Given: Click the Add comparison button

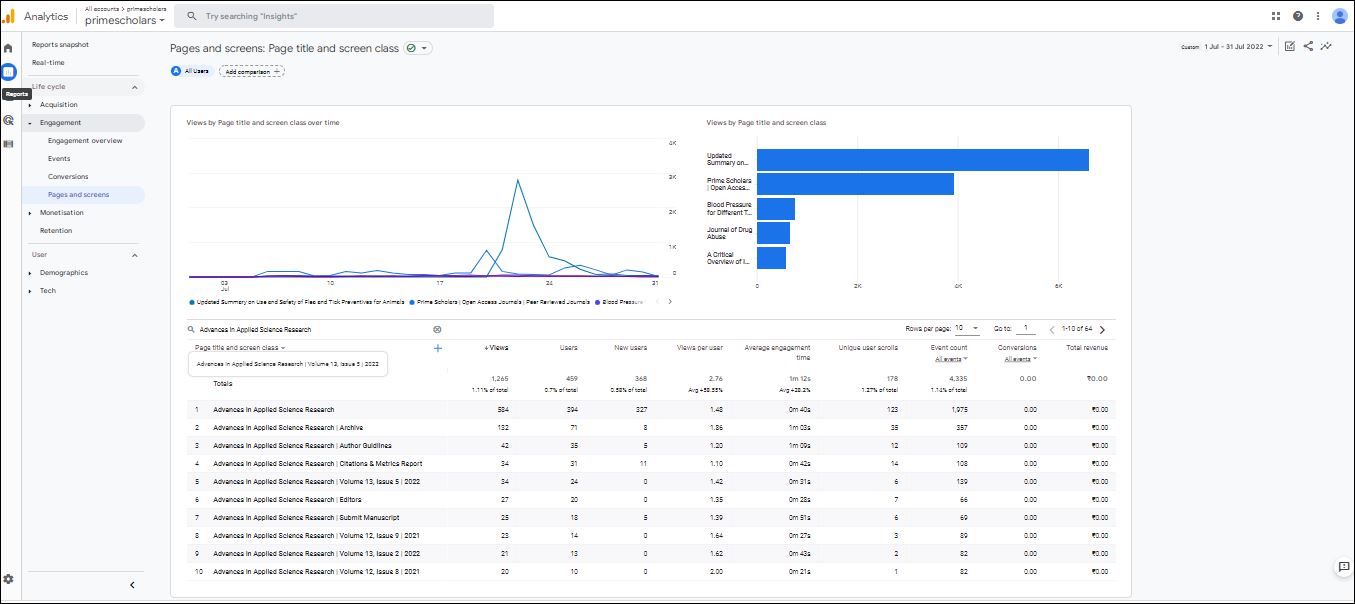Looking at the screenshot, I should click(251, 71).
